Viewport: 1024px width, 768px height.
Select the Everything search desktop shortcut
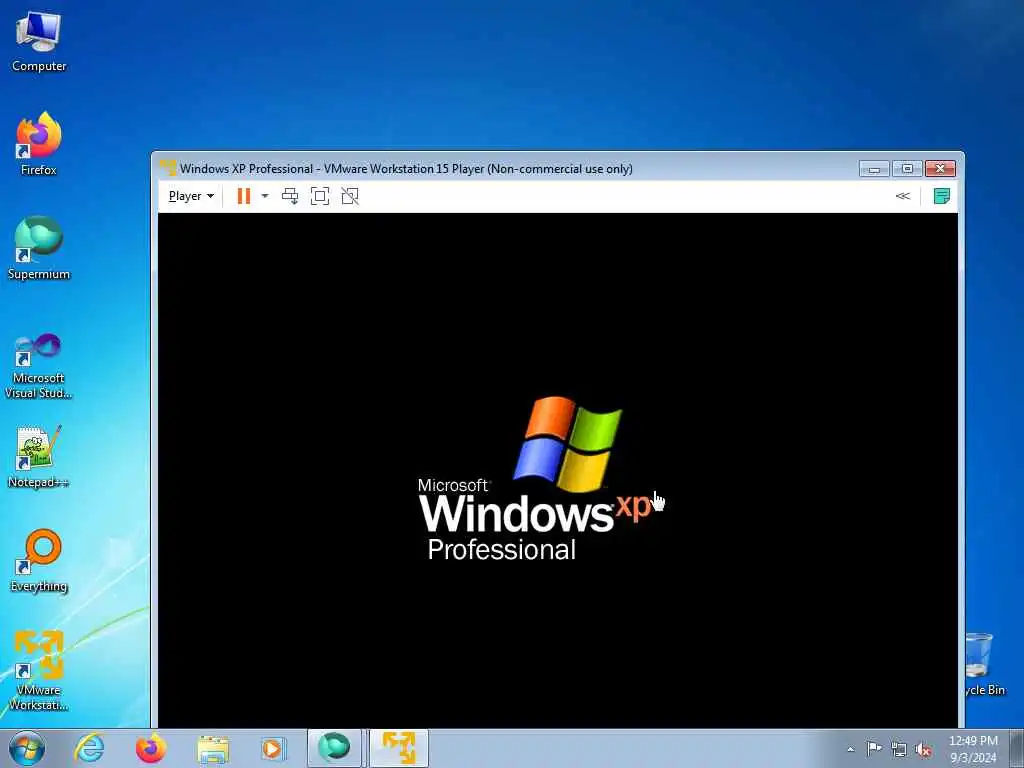point(39,560)
